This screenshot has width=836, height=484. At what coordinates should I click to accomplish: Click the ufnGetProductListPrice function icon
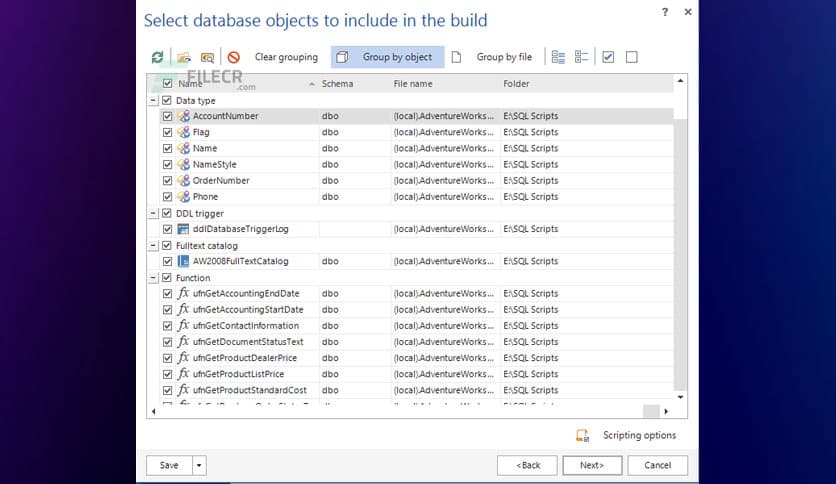coord(183,374)
